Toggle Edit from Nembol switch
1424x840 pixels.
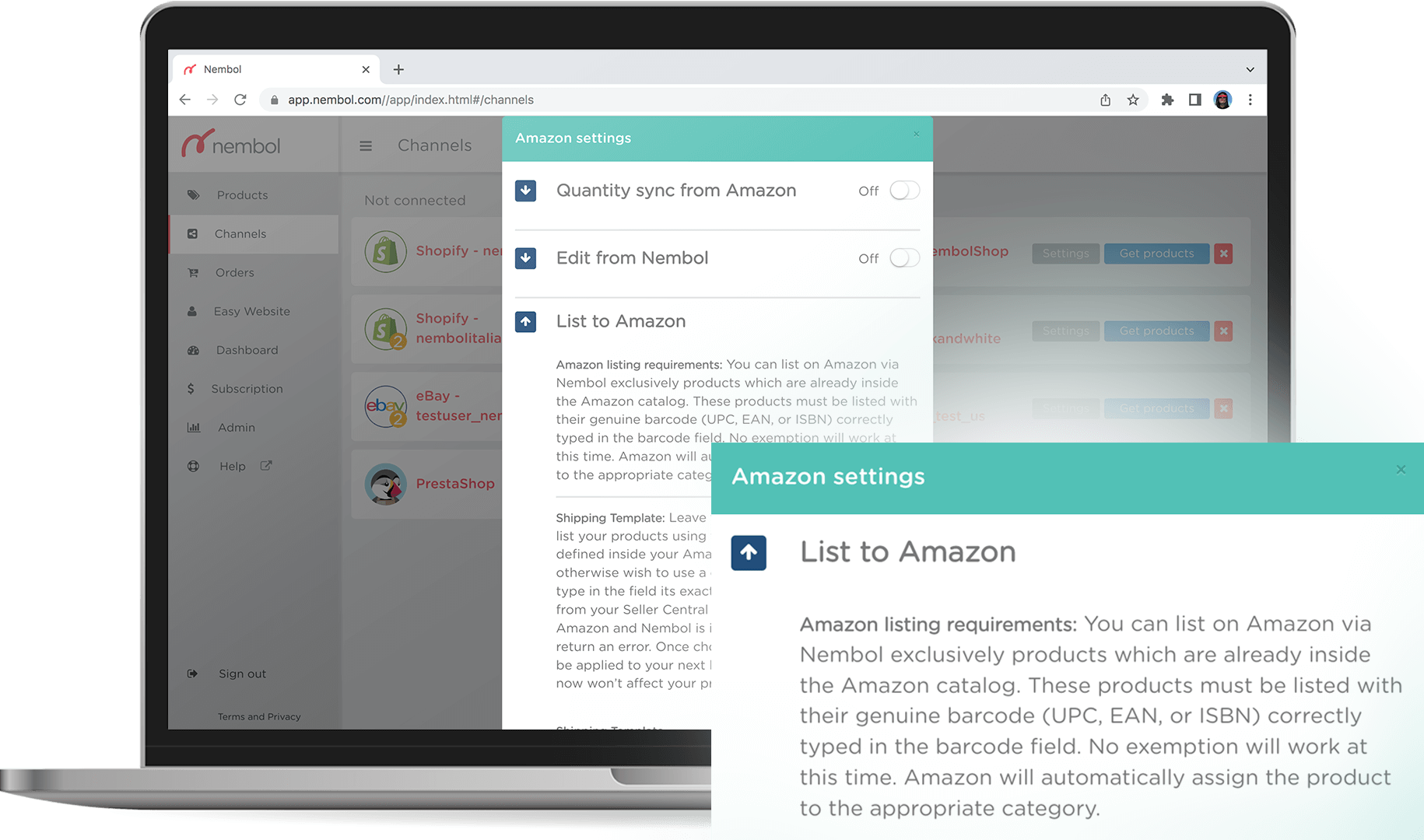[x=904, y=258]
